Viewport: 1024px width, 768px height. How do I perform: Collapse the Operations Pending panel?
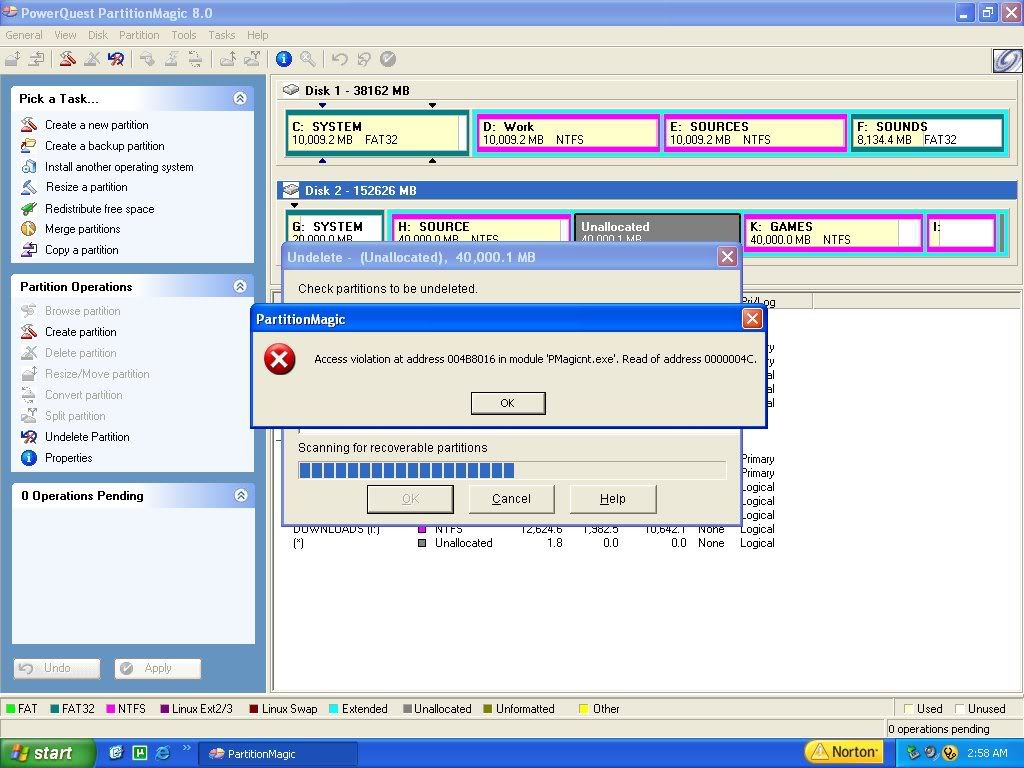coord(240,495)
